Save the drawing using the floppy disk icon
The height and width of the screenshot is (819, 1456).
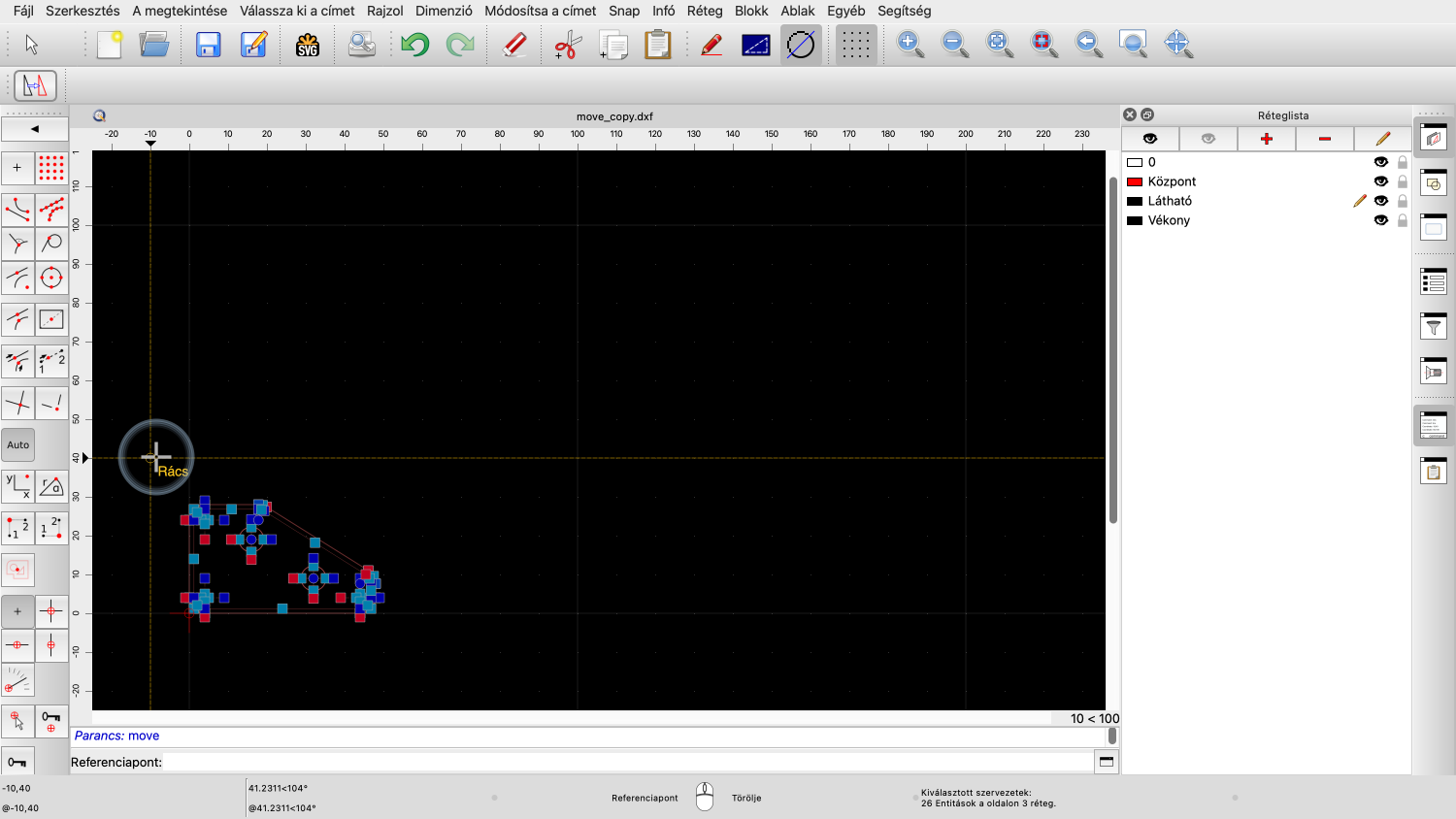(x=207, y=44)
